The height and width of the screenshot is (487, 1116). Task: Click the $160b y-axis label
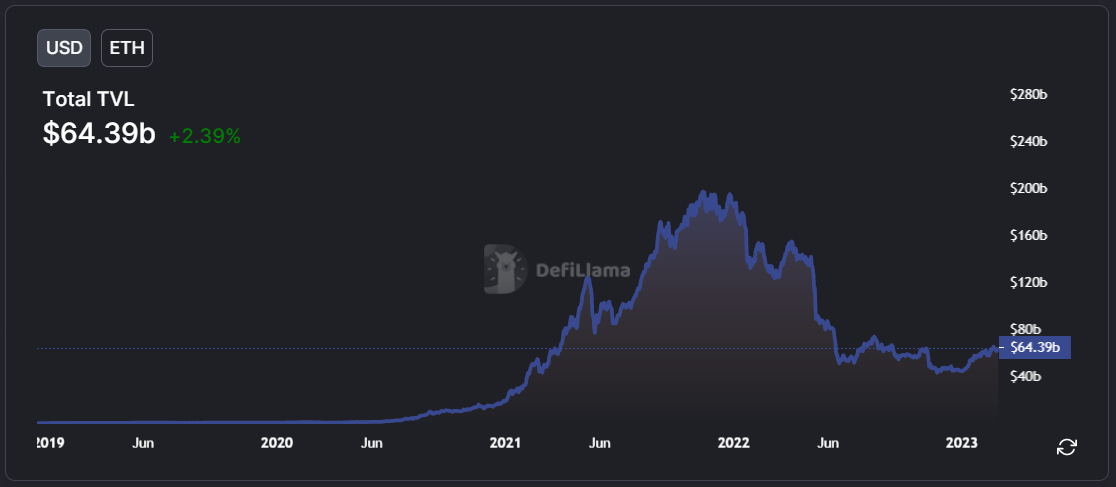point(1029,236)
